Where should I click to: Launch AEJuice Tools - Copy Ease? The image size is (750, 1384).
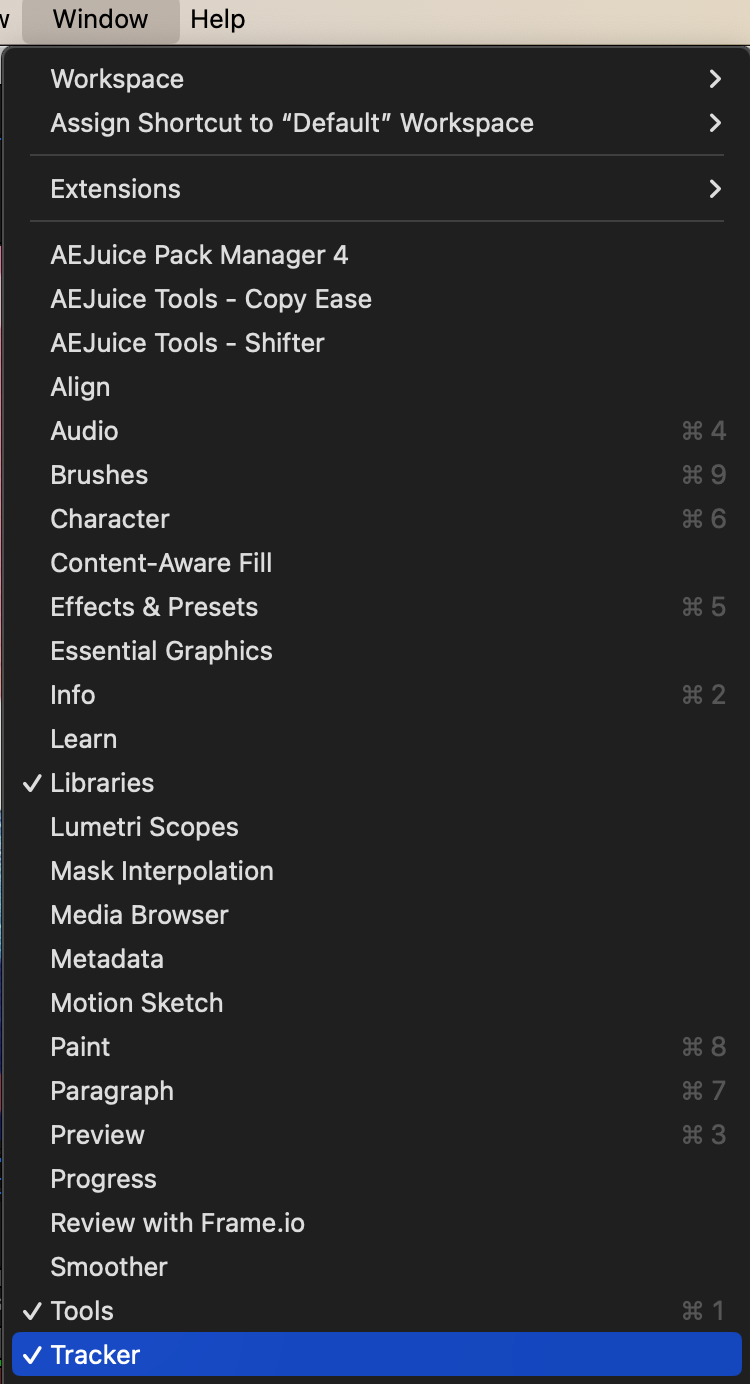211,299
